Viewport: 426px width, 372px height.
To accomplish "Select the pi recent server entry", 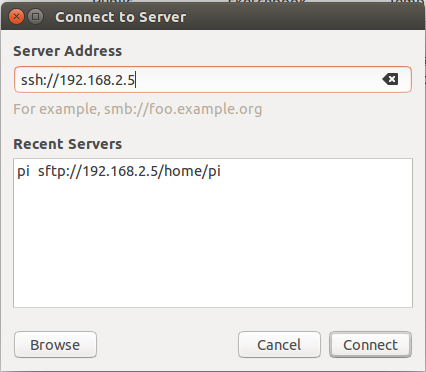I will click(x=213, y=171).
